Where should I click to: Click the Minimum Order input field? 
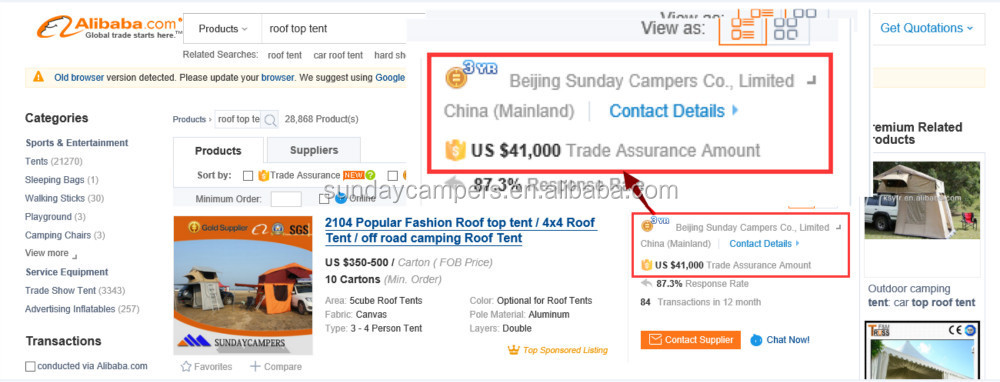(286, 199)
